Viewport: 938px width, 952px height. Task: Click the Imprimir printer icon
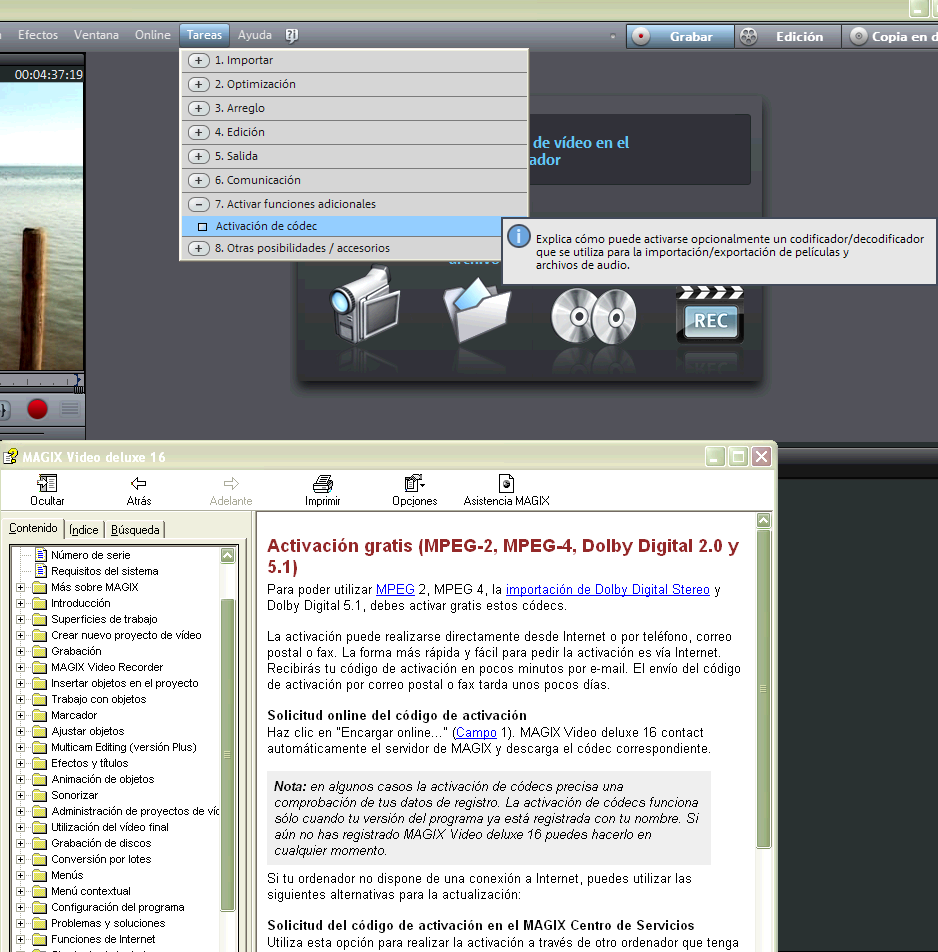tap(322, 484)
